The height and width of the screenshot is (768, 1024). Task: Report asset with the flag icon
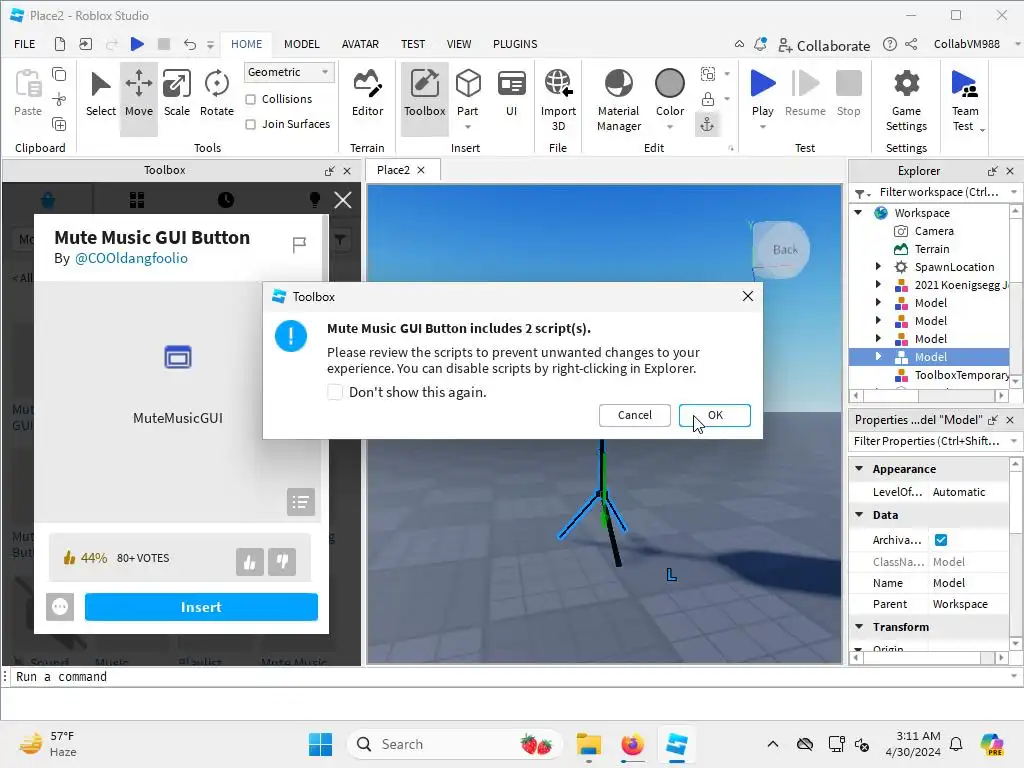point(299,245)
